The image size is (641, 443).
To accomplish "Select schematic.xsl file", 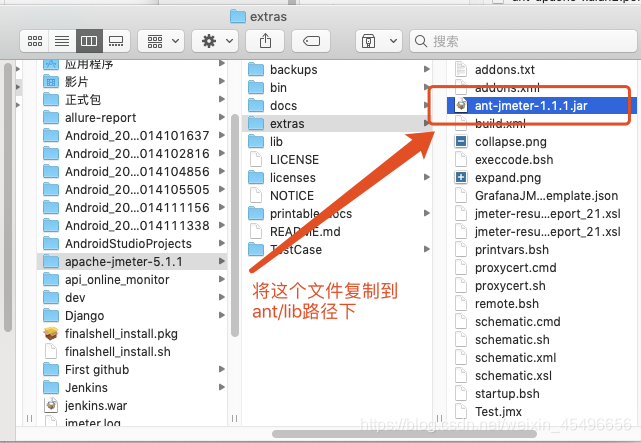I will tap(542, 375).
